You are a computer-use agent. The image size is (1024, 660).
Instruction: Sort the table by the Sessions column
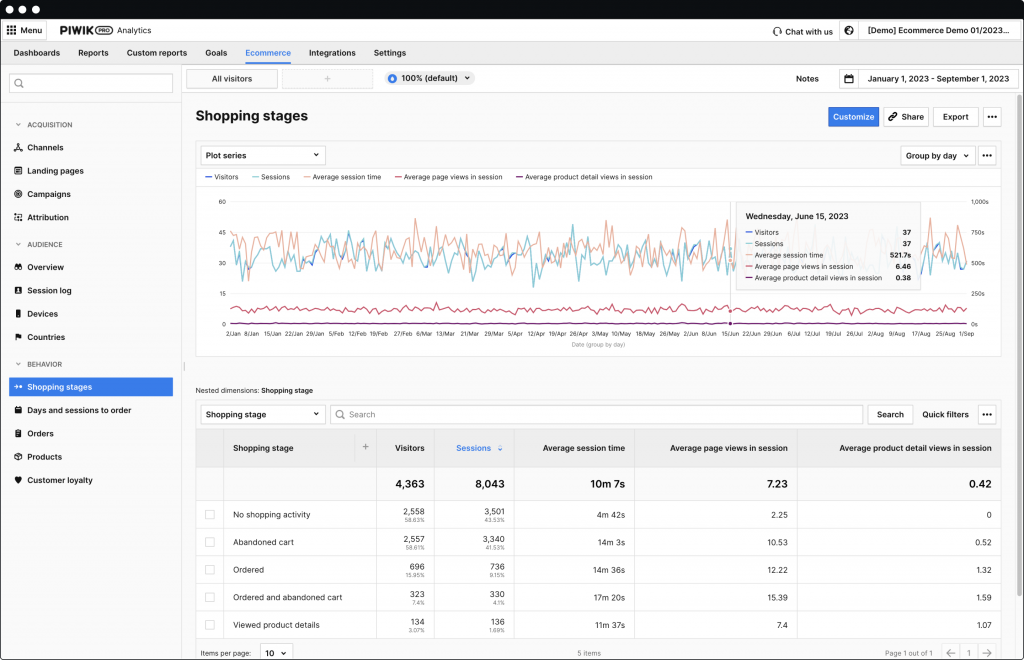[479, 448]
